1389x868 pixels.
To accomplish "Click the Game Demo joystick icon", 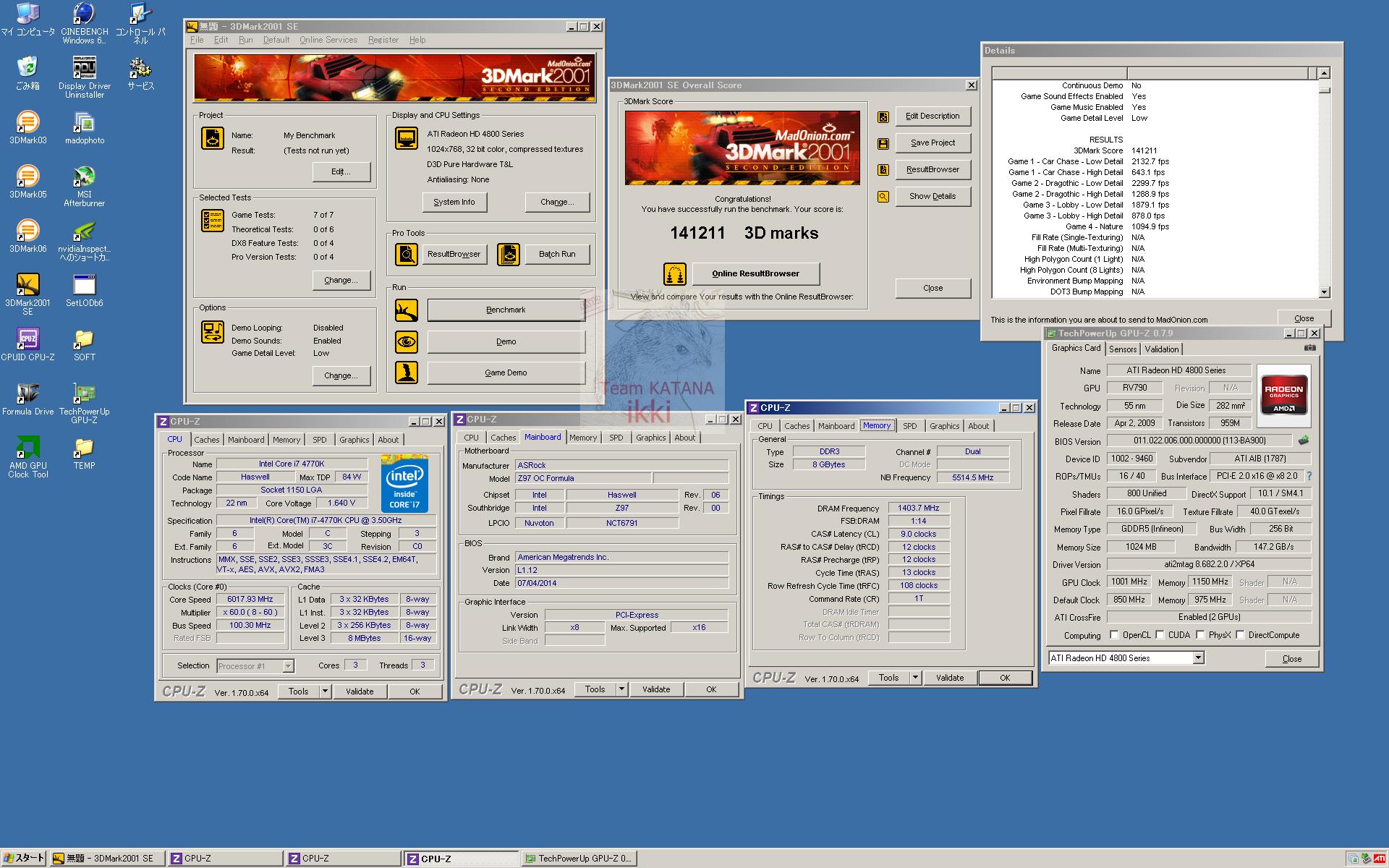I will 407,373.
